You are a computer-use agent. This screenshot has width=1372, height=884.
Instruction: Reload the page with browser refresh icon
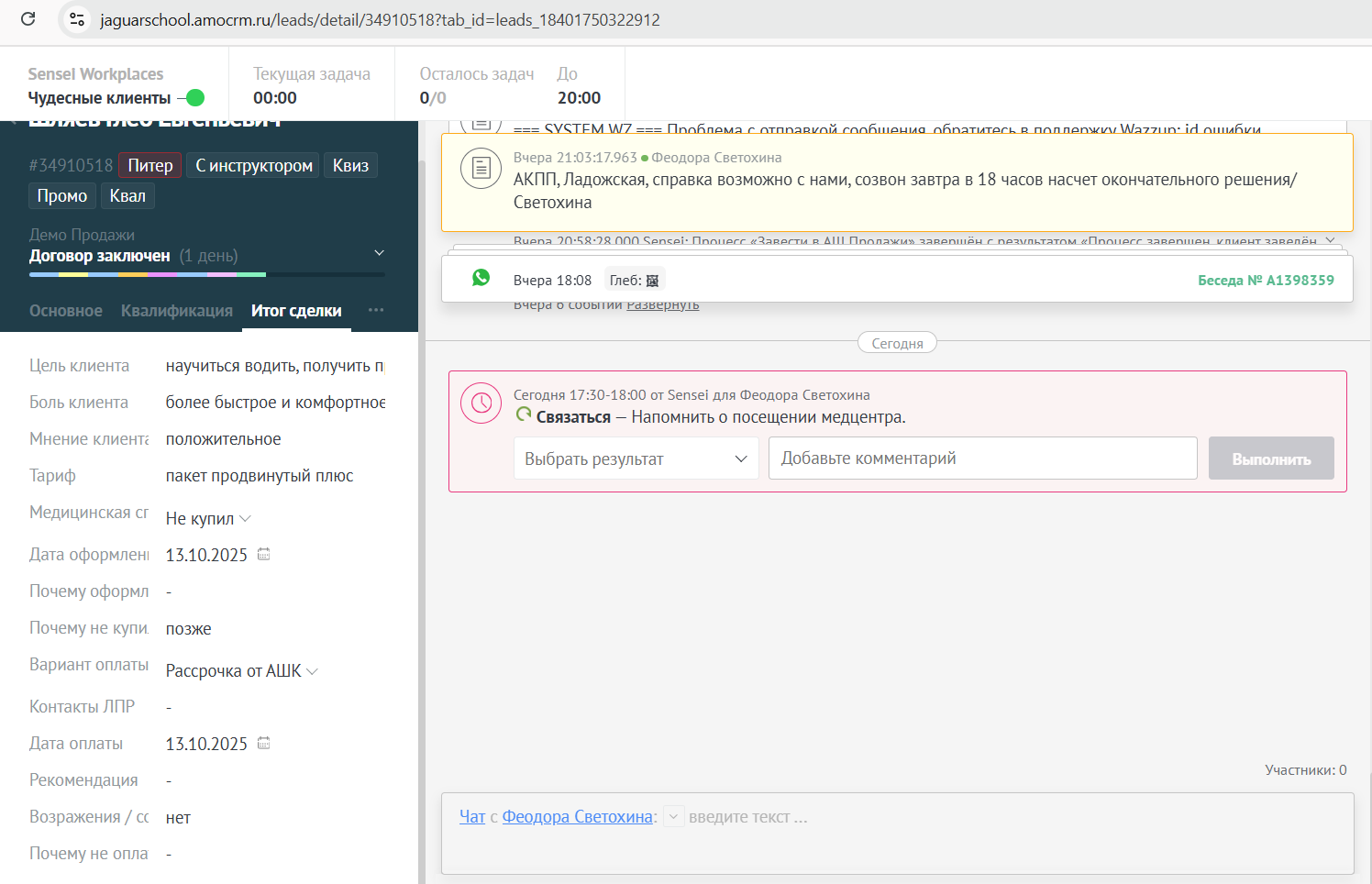tap(28, 19)
